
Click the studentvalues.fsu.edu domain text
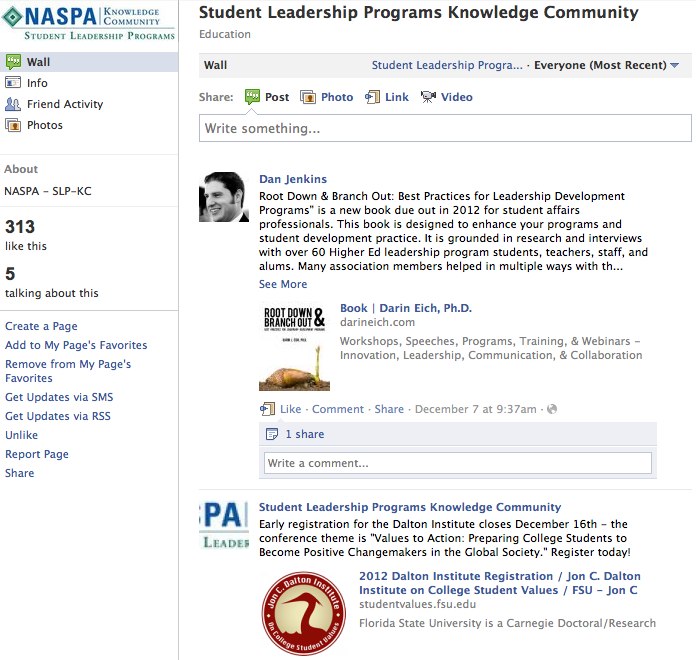pos(417,604)
